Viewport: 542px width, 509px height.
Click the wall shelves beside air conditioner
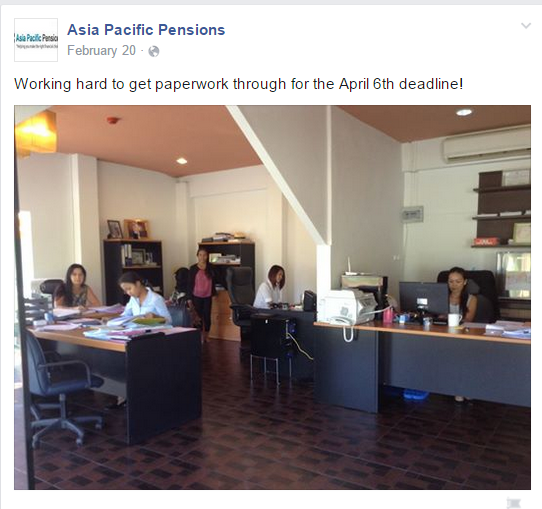pos(502,209)
